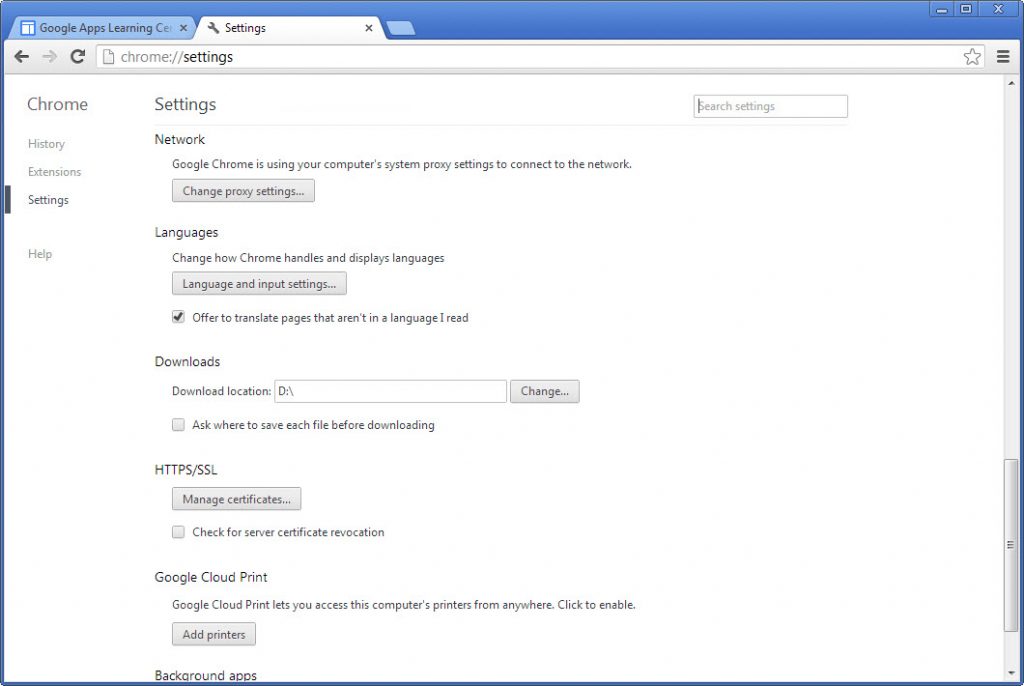Open the Chrome hamburger menu
This screenshot has height=686, width=1024.
(1003, 57)
